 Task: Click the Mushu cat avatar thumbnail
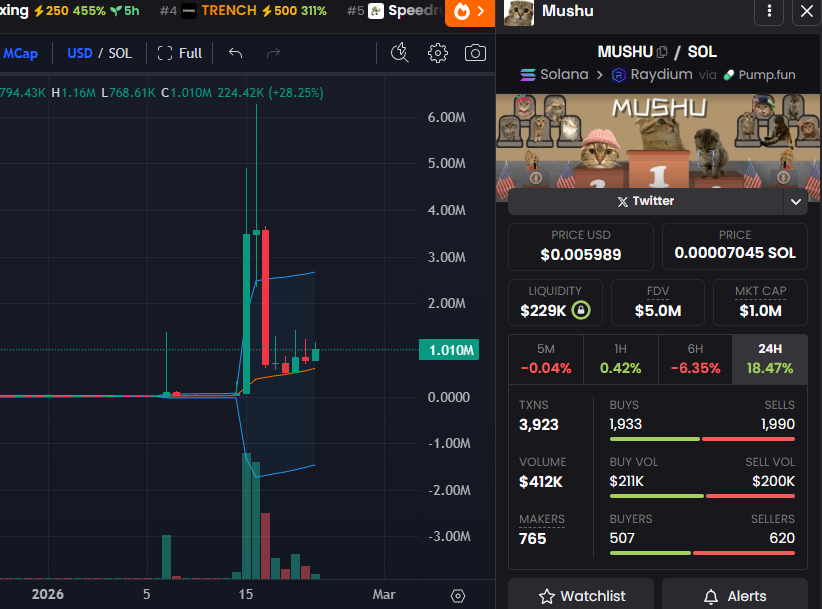[x=518, y=12]
